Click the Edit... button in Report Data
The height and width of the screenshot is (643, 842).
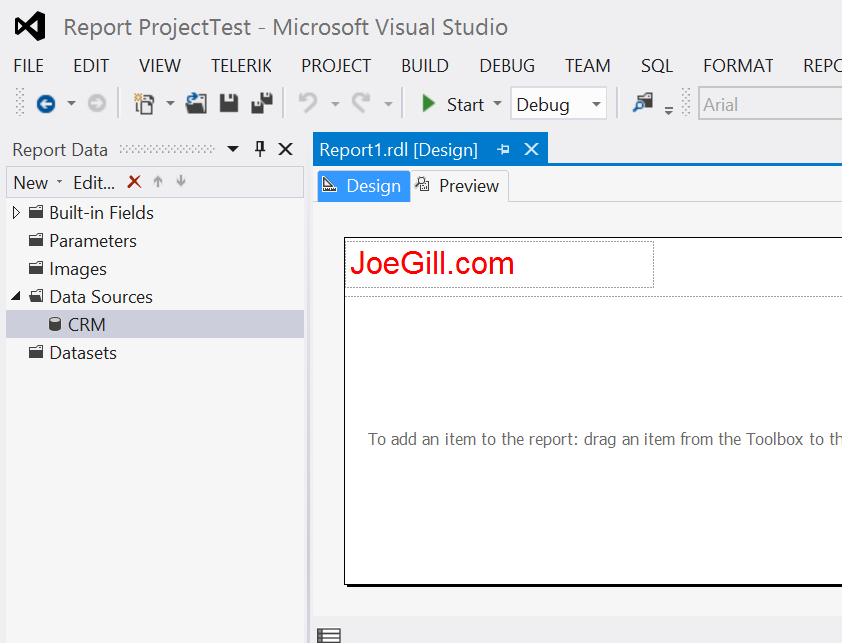(94, 182)
